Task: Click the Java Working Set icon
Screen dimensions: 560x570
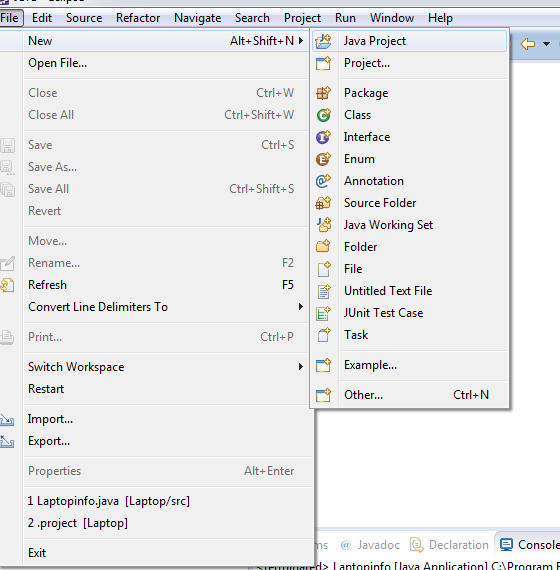Action: [323, 225]
